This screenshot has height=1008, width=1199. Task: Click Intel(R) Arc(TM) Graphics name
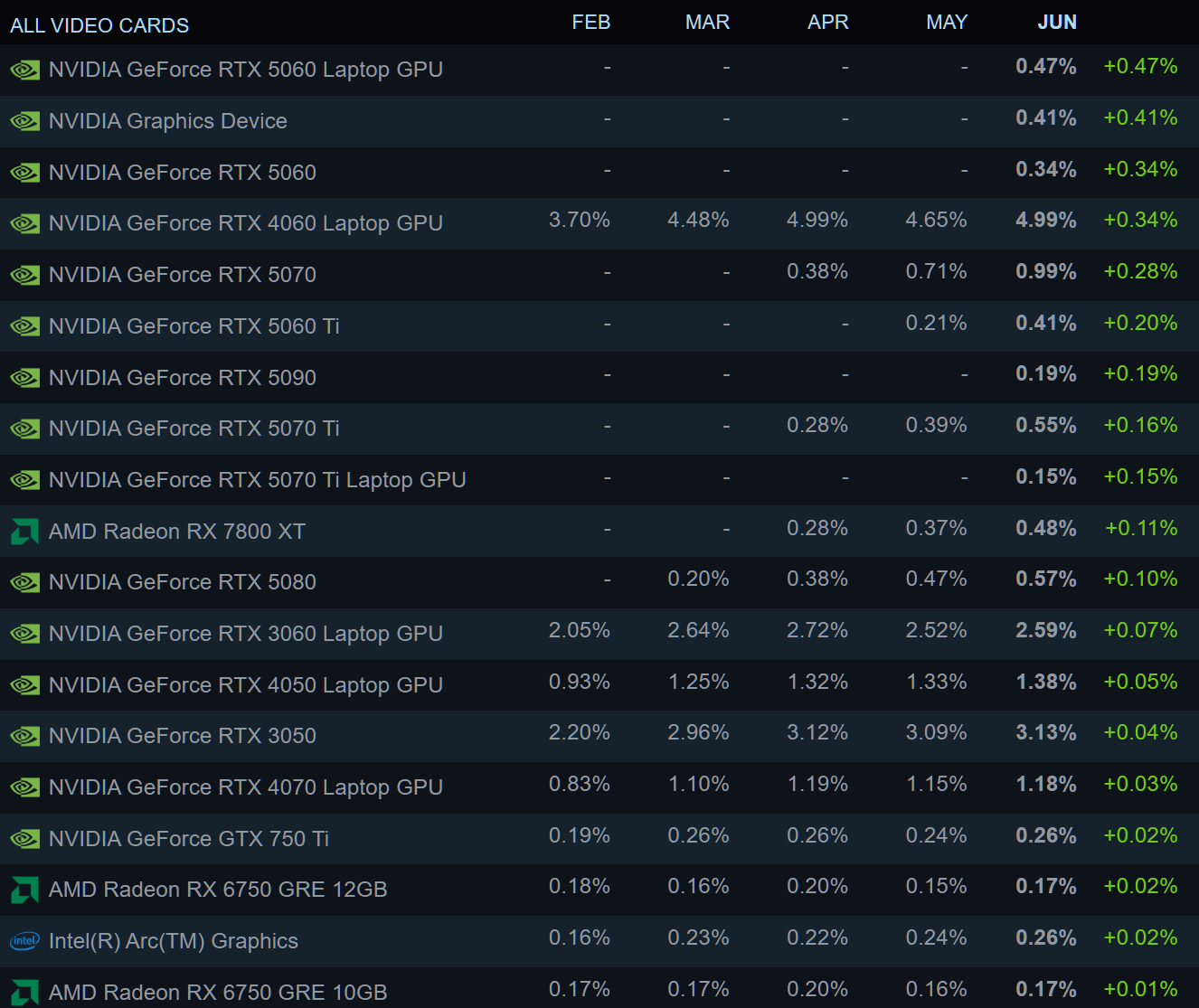[173, 941]
